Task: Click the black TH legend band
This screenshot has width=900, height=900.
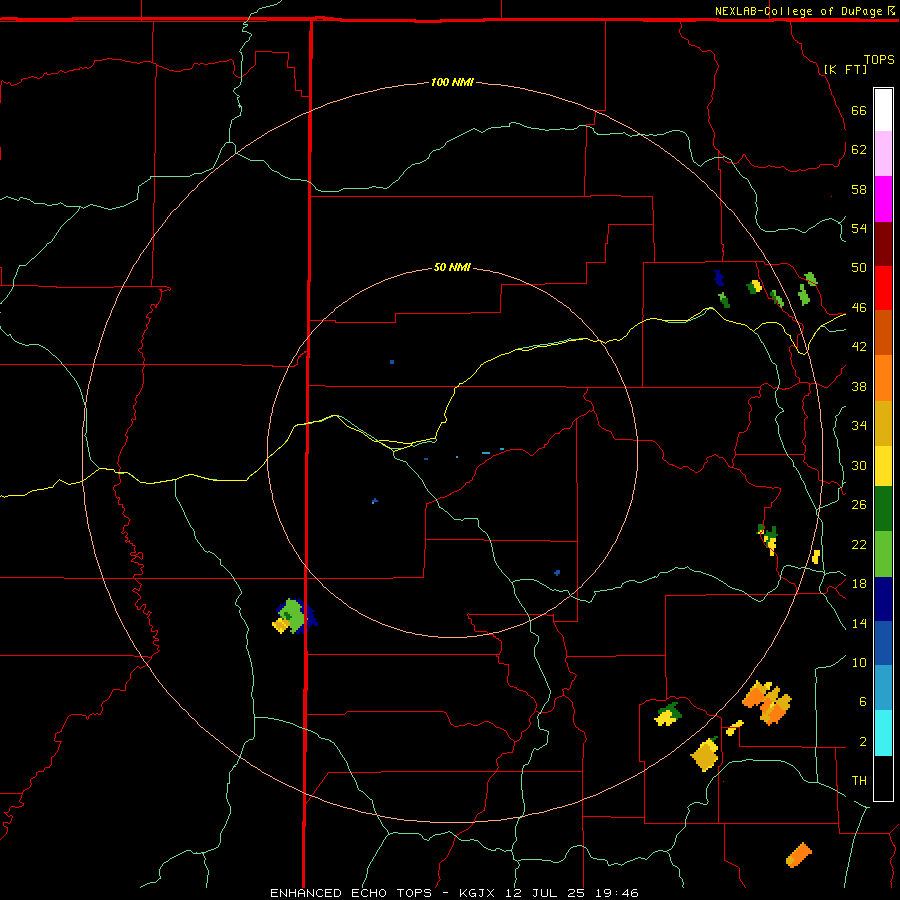Action: point(883,778)
